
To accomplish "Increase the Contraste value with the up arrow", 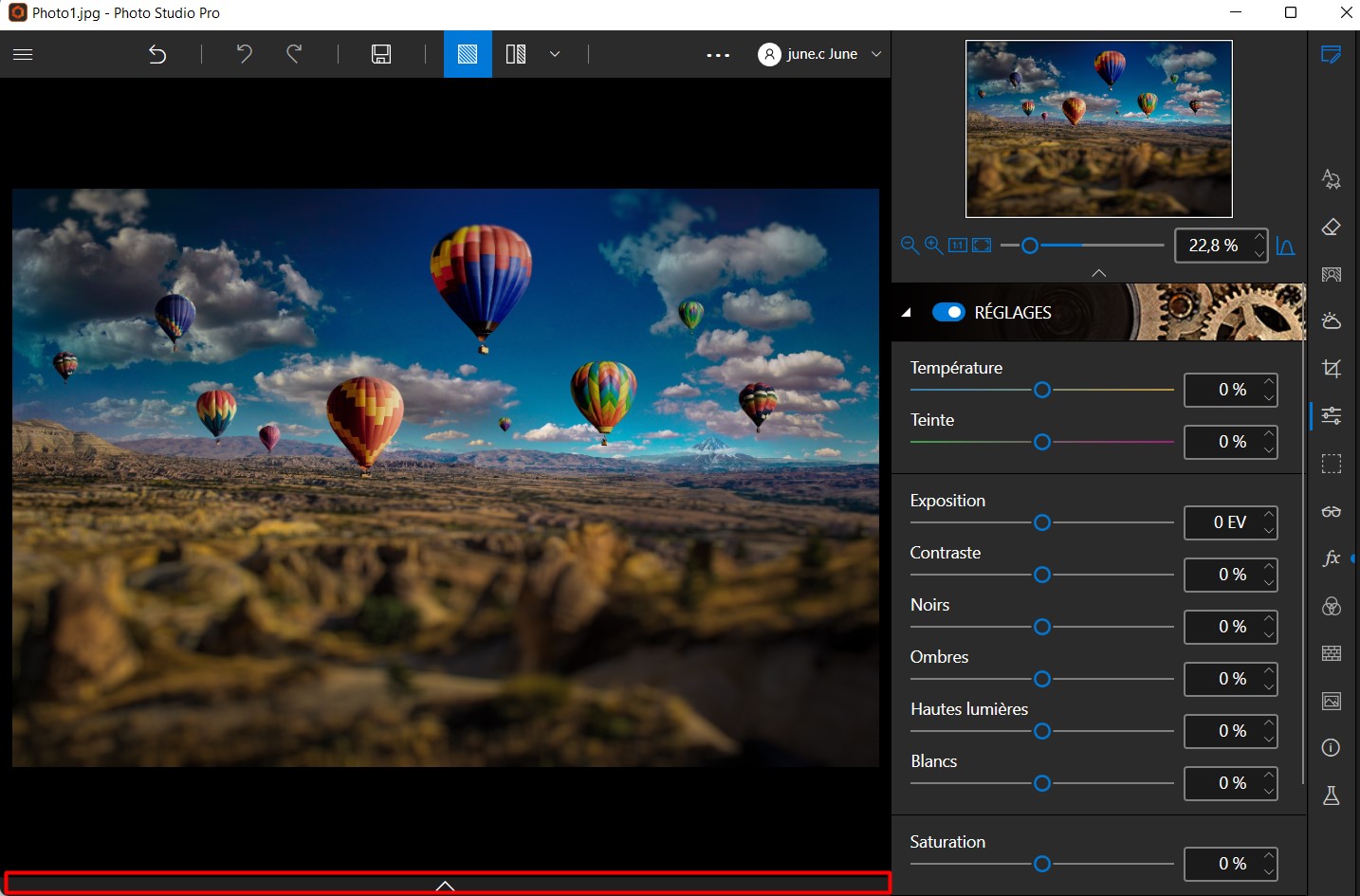I will pyautogui.click(x=1269, y=567).
